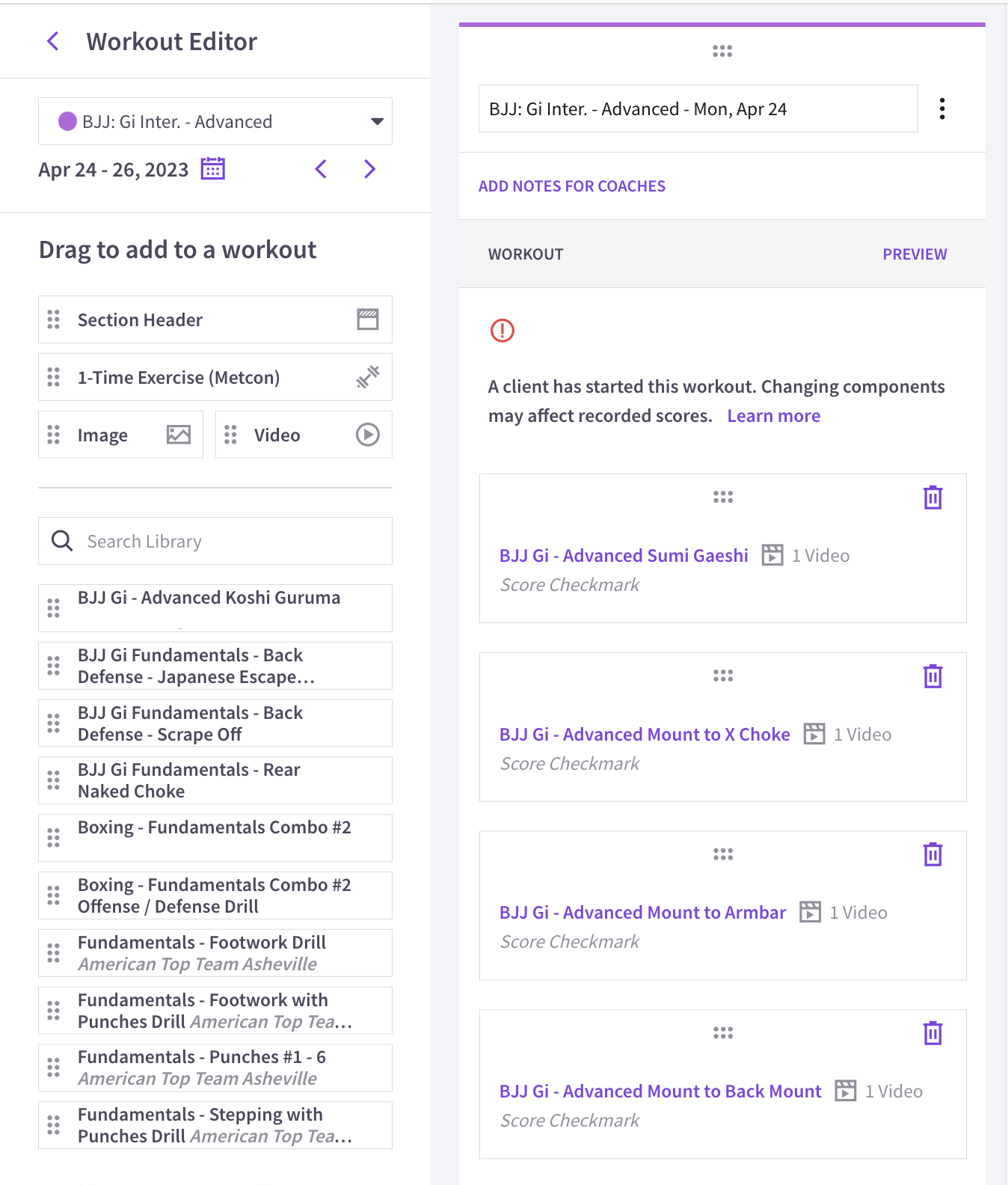Screen dimensions: 1008x1185
Task: Advance to the next date range
Action: (x=369, y=169)
